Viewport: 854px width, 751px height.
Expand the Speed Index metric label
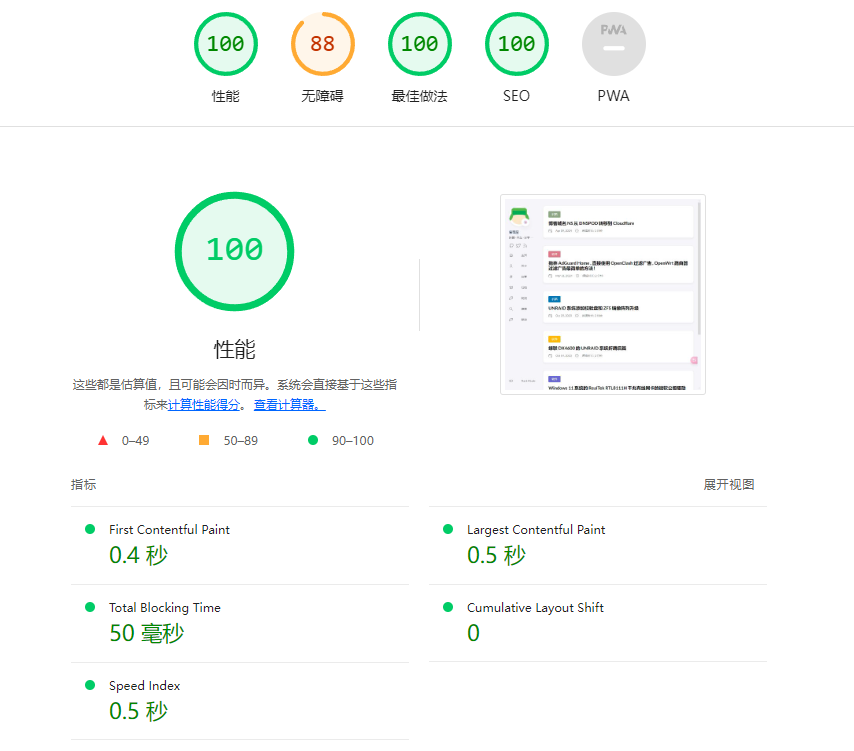(144, 685)
